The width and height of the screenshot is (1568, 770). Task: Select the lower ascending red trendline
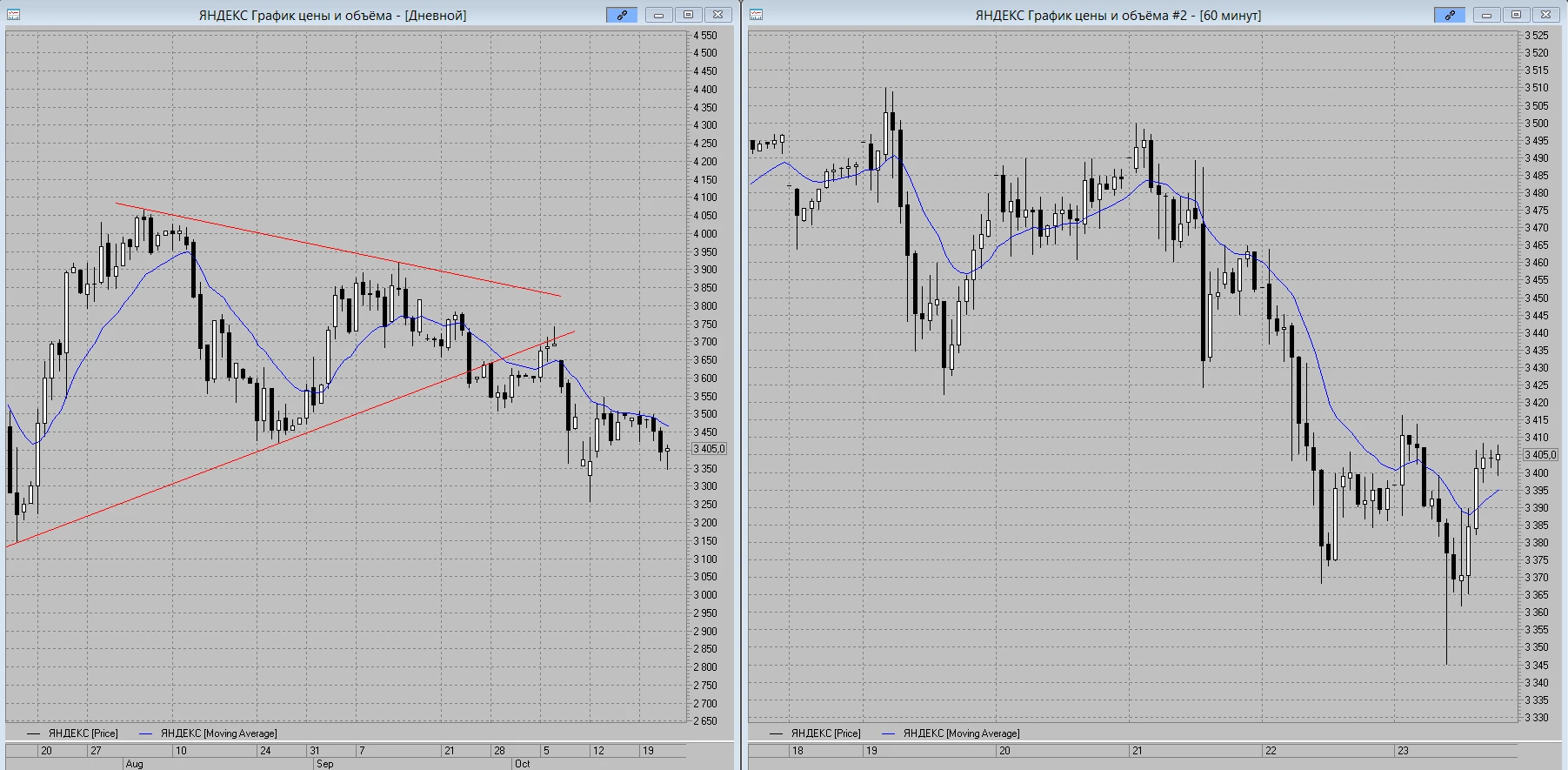click(x=290, y=439)
